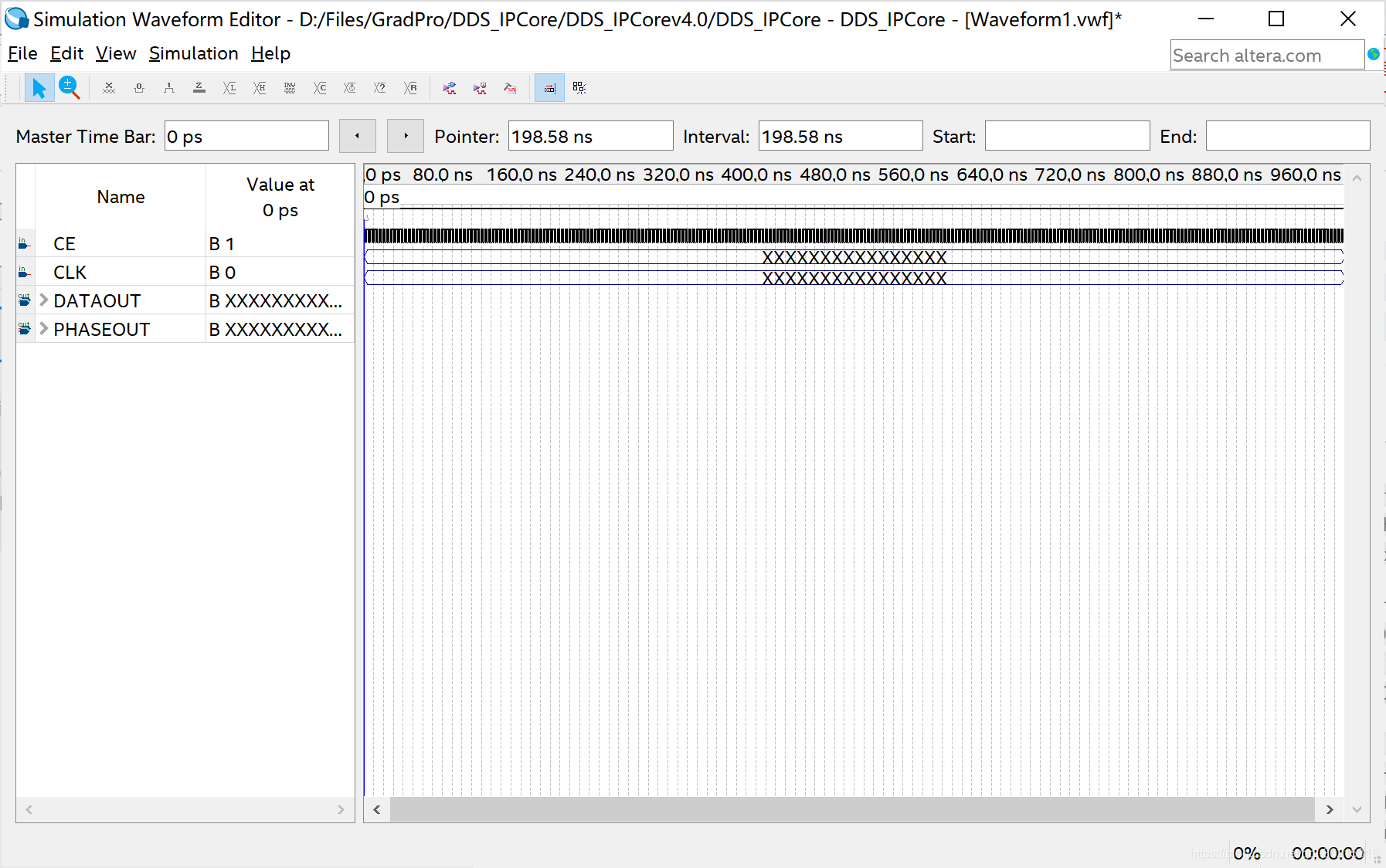This screenshot has height=868, width=1386.
Task: Click the PHASEOUT waveform X pattern
Action: coord(854,278)
